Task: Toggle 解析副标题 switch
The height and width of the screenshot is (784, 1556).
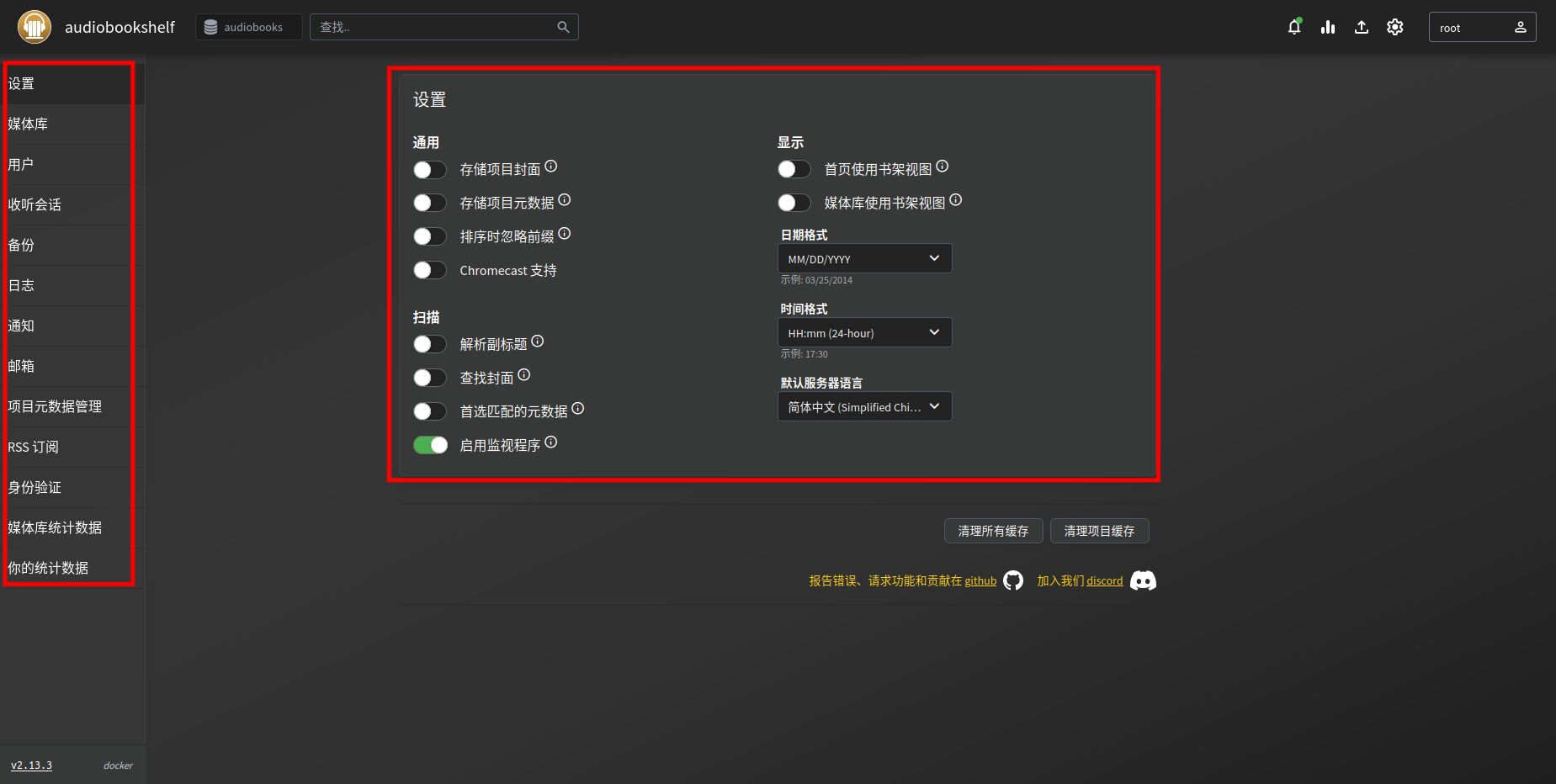Action: pyautogui.click(x=430, y=344)
